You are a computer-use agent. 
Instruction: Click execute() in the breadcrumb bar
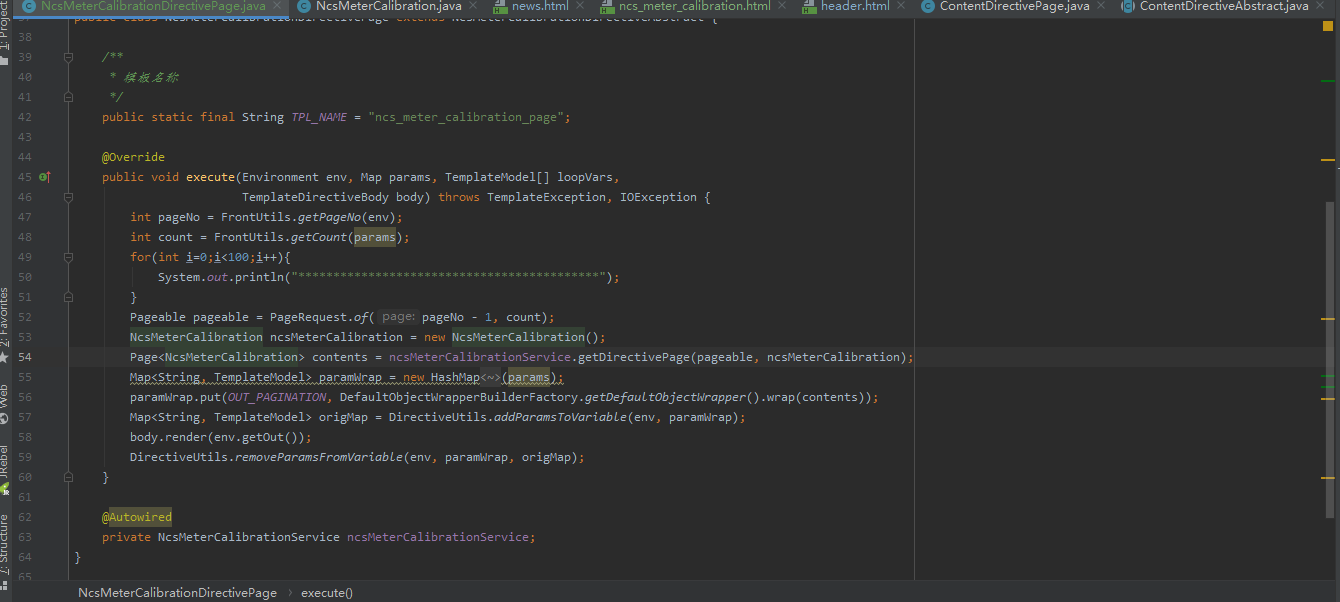pos(327,593)
